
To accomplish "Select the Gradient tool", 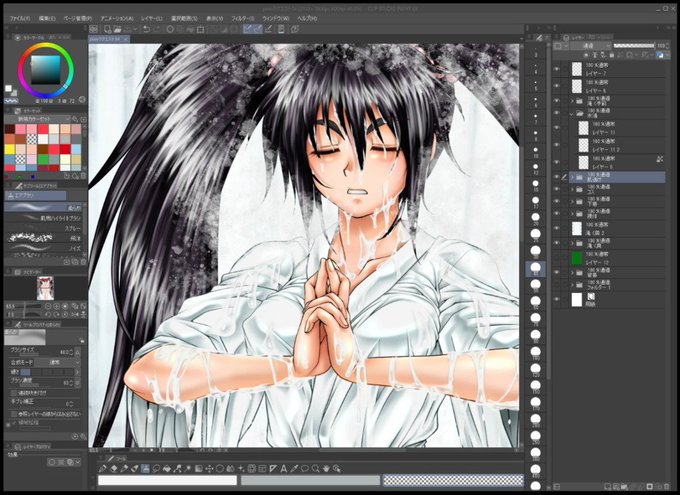I will pos(199,469).
